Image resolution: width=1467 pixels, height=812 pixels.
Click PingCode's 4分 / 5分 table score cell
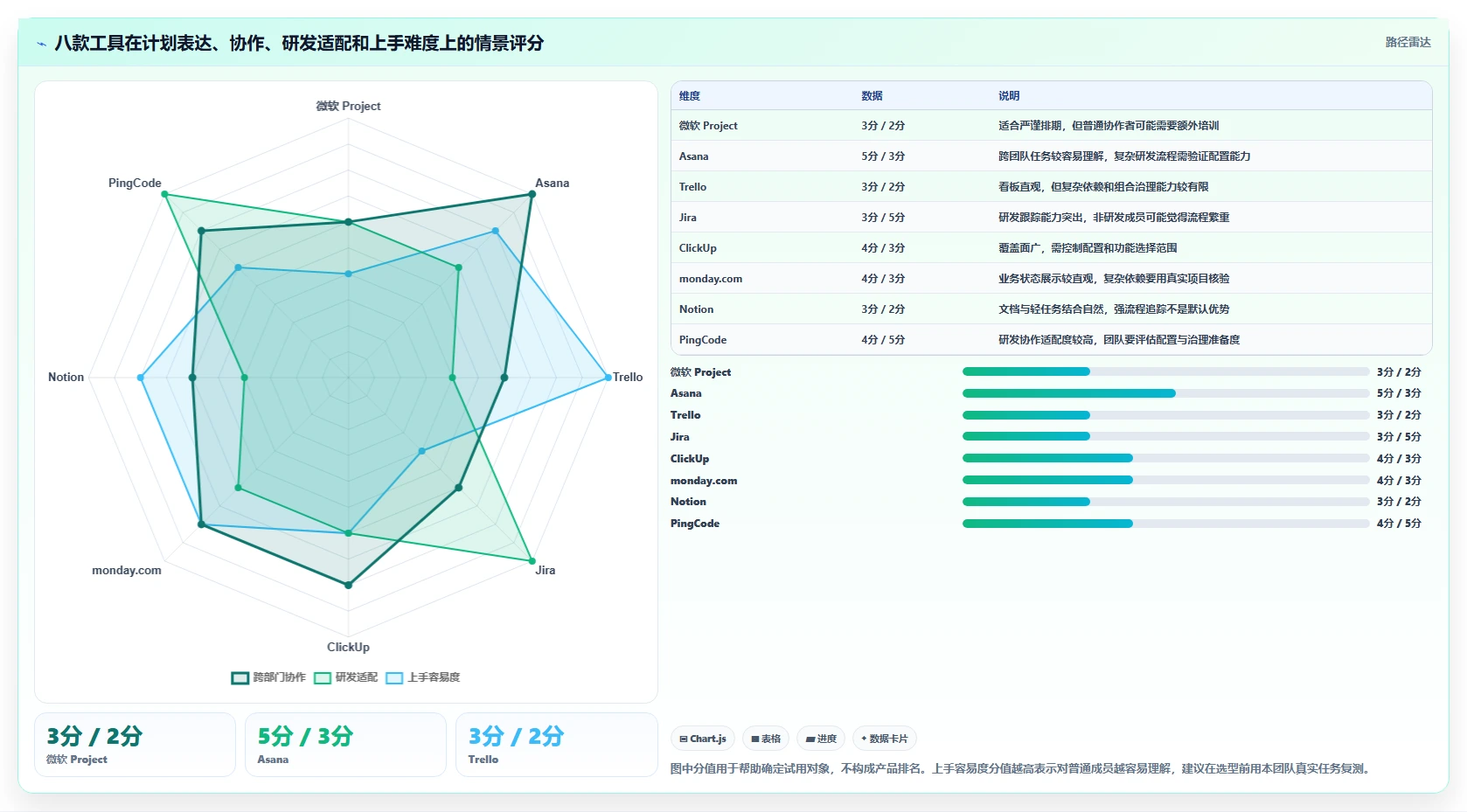[883, 340]
